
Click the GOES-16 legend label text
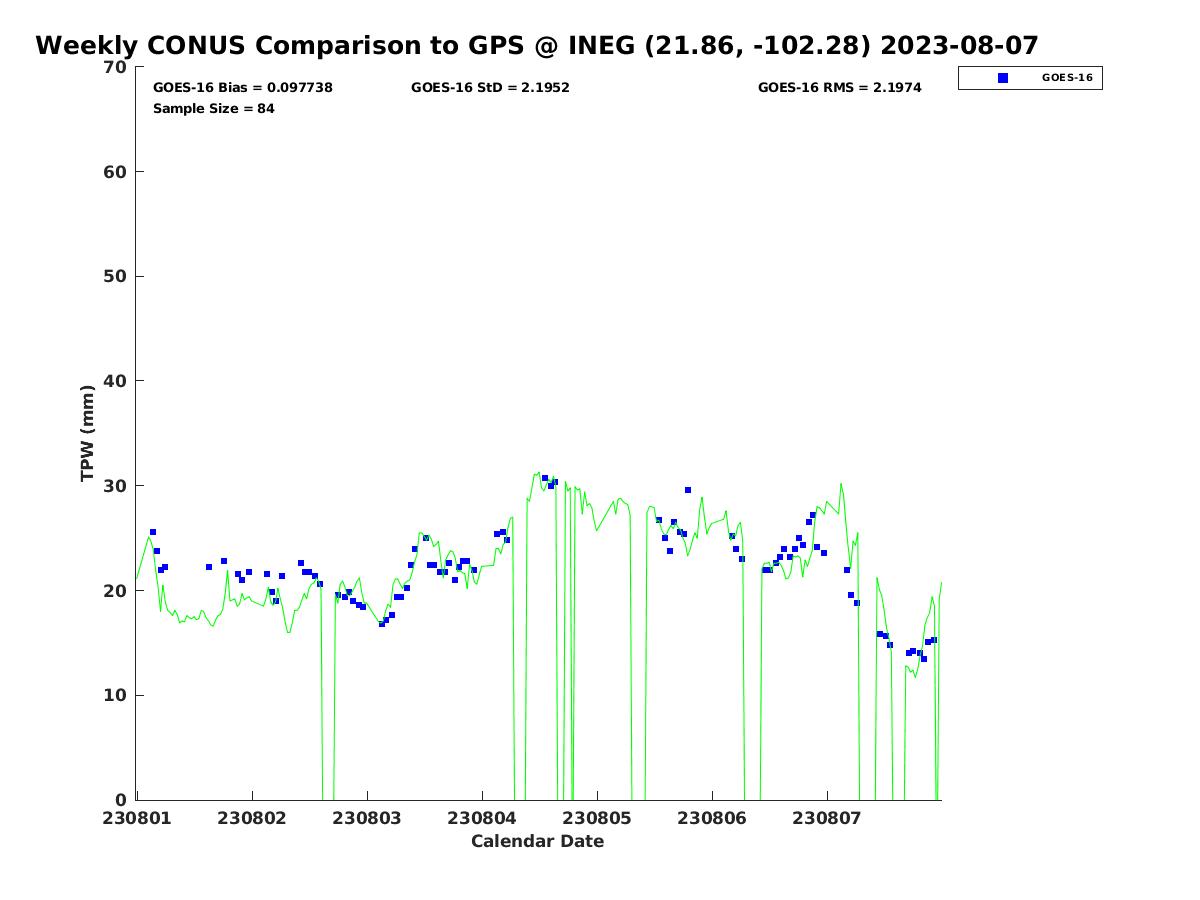1067,78
